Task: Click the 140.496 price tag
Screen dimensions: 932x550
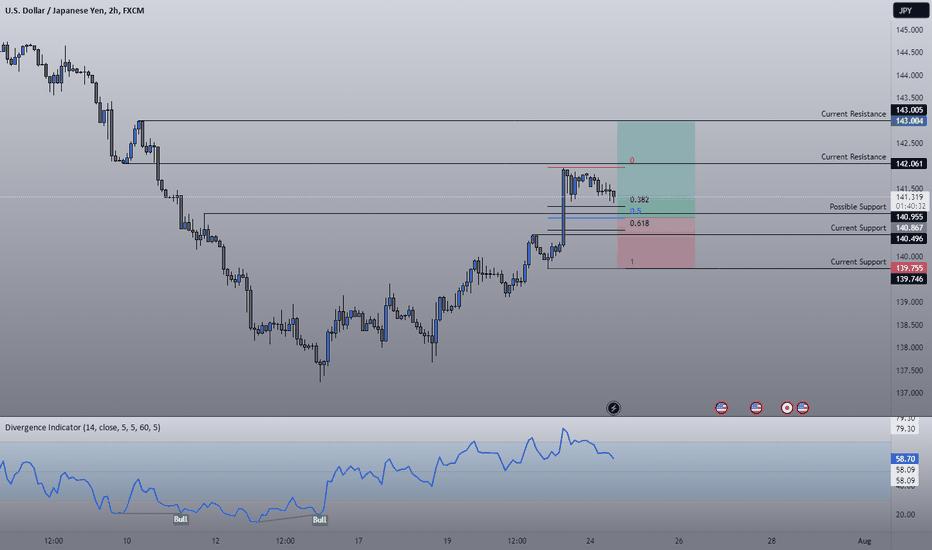Action: coord(909,239)
